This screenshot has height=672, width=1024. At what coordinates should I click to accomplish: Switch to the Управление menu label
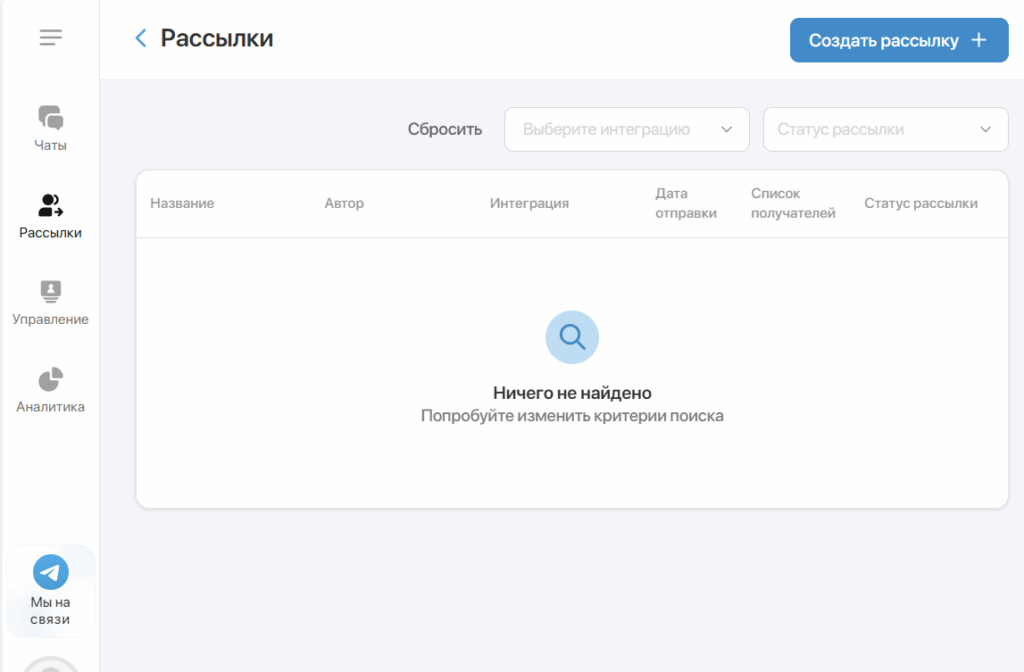[x=50, y=319]
